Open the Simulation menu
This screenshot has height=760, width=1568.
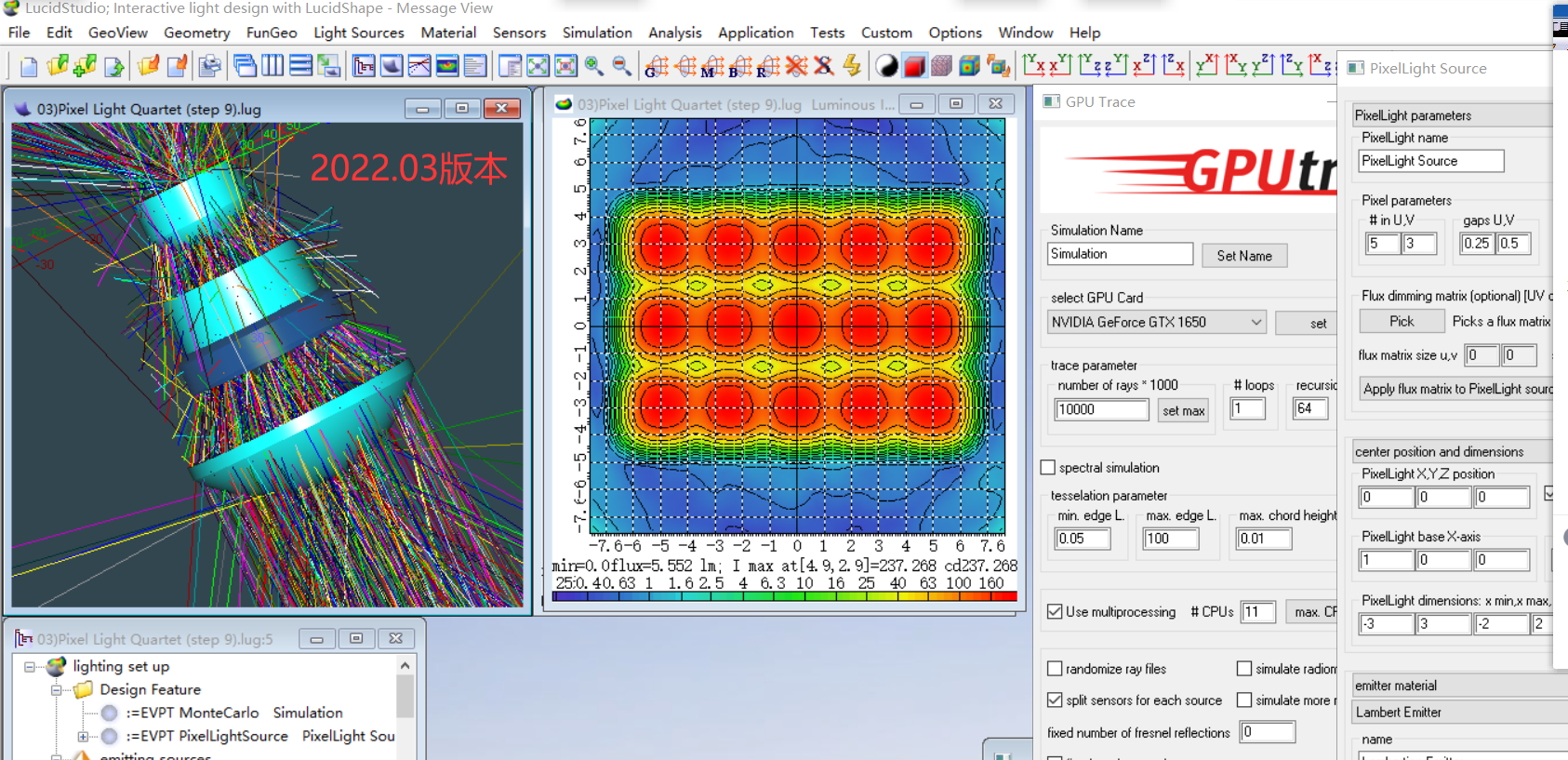(596, 33)
